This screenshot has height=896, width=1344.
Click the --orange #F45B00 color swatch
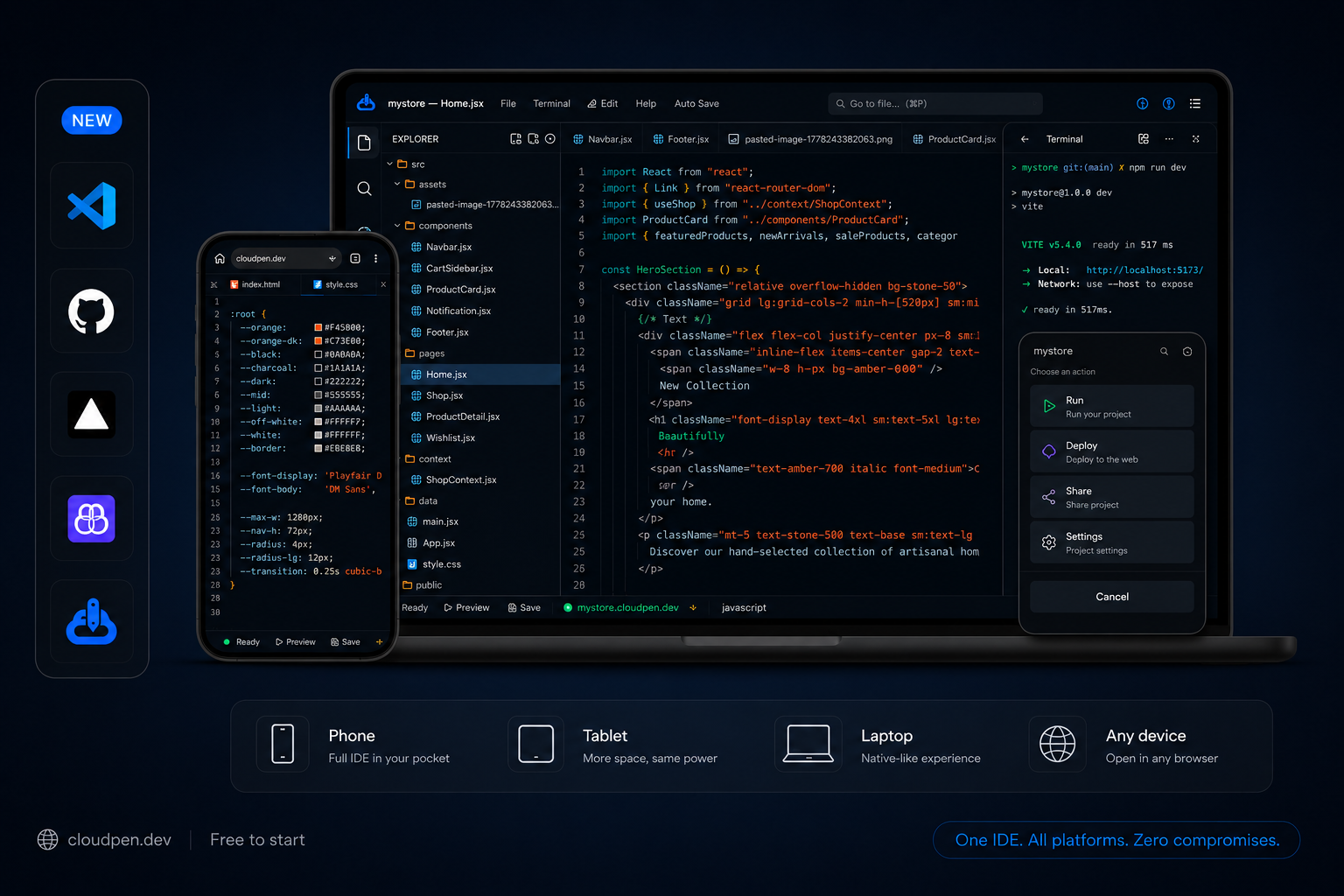[318, 328]
